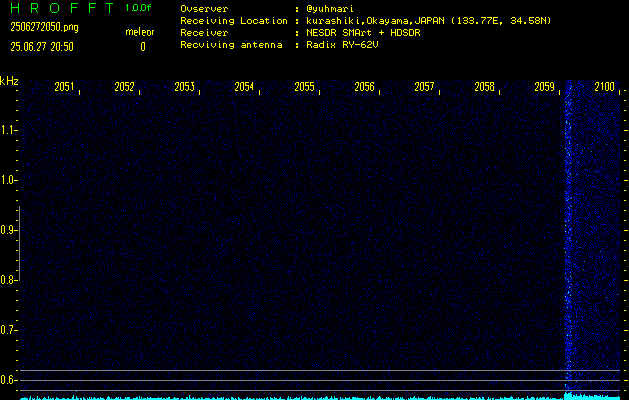Click the meteor count value 0
The image size is (629, 400).
143,47
